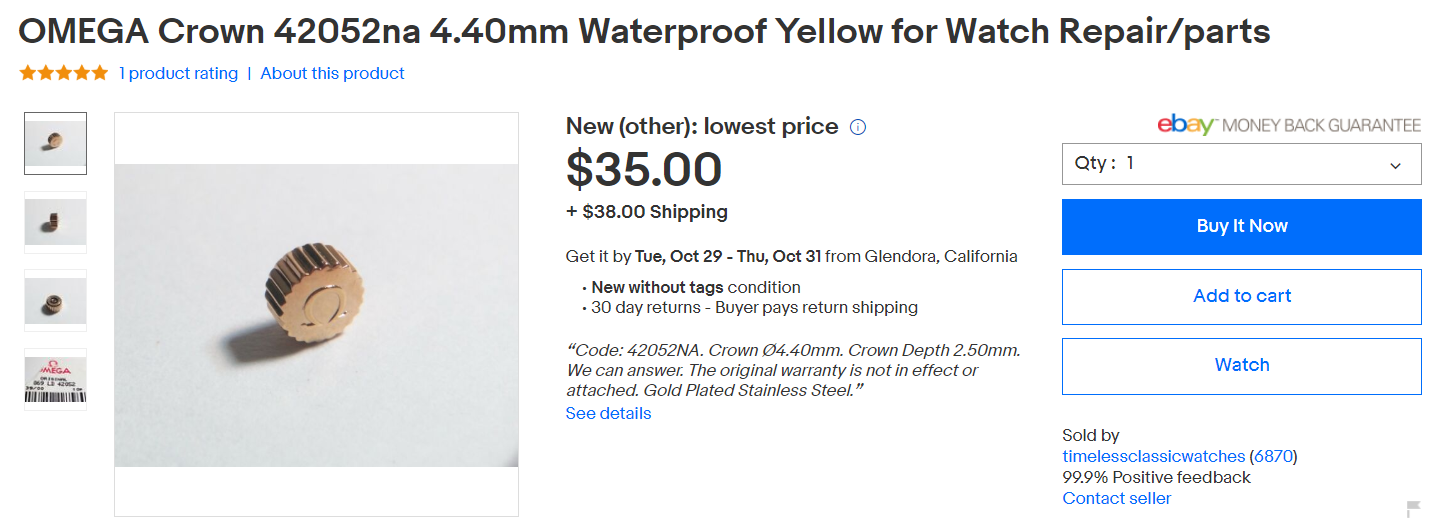Open the 1 product rating link
This screenshot has height=532, width=1433.
tap(178, 73)
